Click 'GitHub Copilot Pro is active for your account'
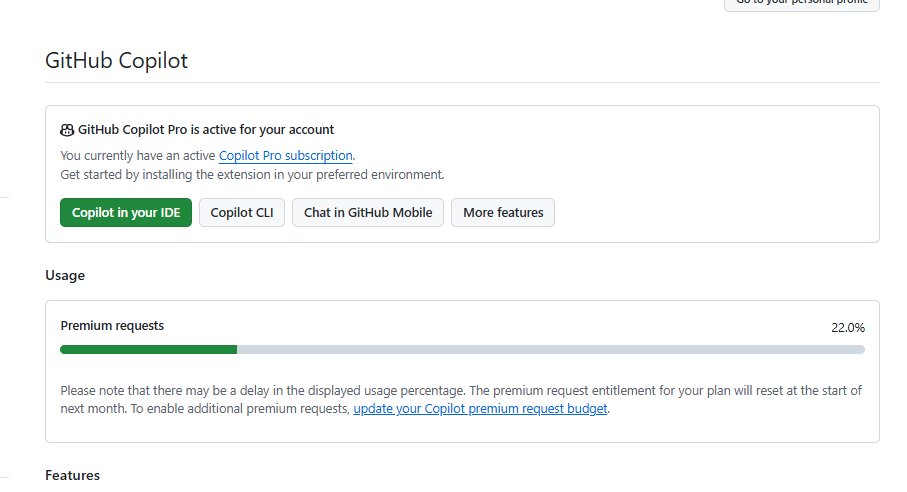This screenshot has width=907, height=492. point(206,130)
